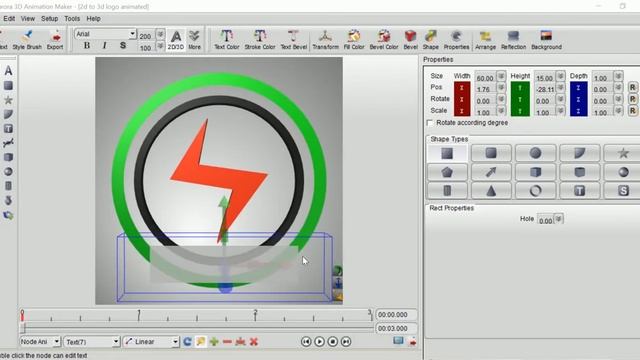Remove keyframe with red minus icon
640x360 pixels.
[x=227, y=342]
